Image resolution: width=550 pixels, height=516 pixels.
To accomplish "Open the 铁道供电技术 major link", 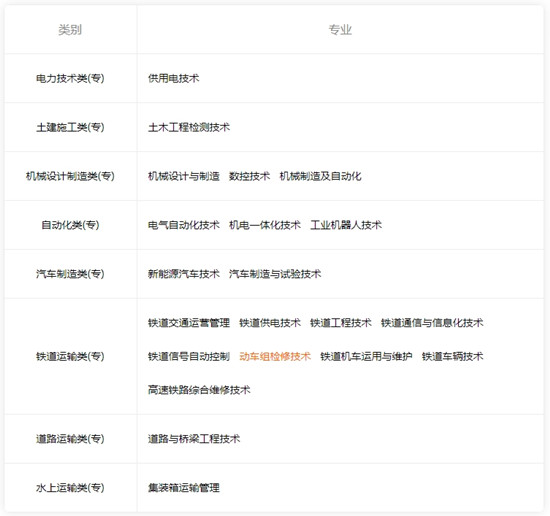I will click(x=270, y=322).
